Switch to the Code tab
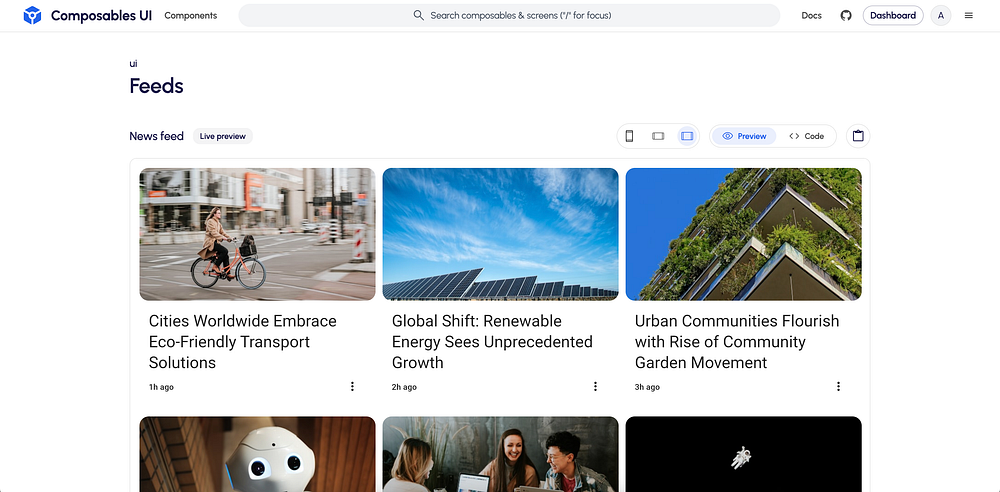The width and height of the screenshot is (1000, 492). coord(807,136)
